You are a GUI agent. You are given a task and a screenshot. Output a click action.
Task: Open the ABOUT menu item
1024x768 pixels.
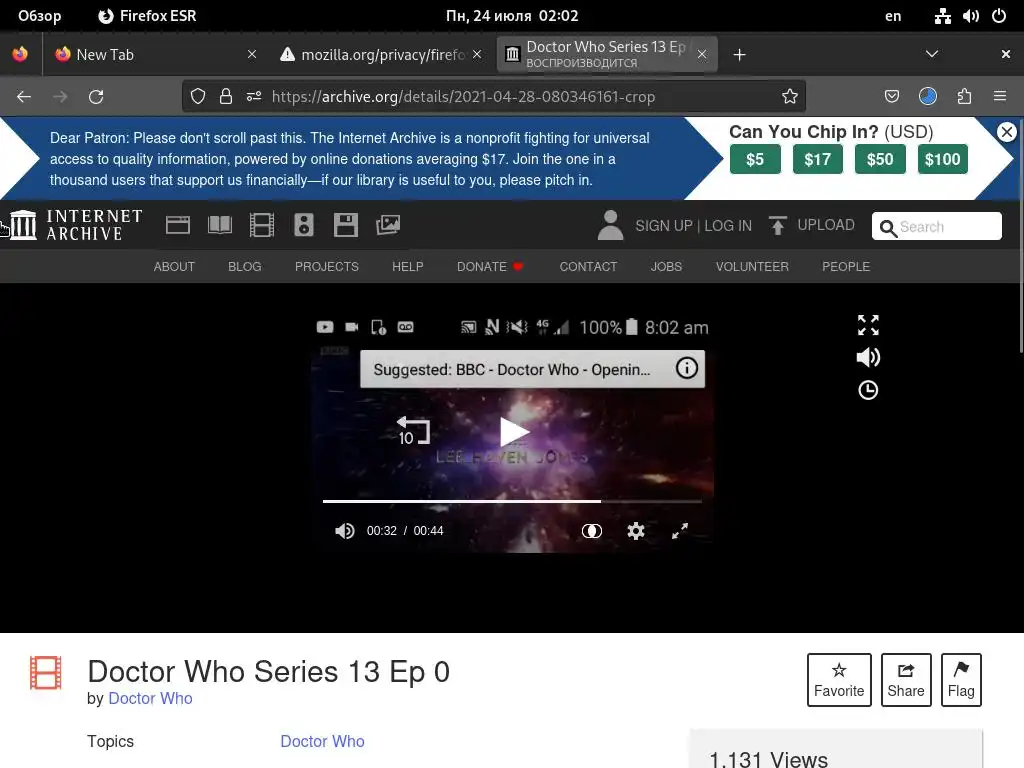[174, 266]
